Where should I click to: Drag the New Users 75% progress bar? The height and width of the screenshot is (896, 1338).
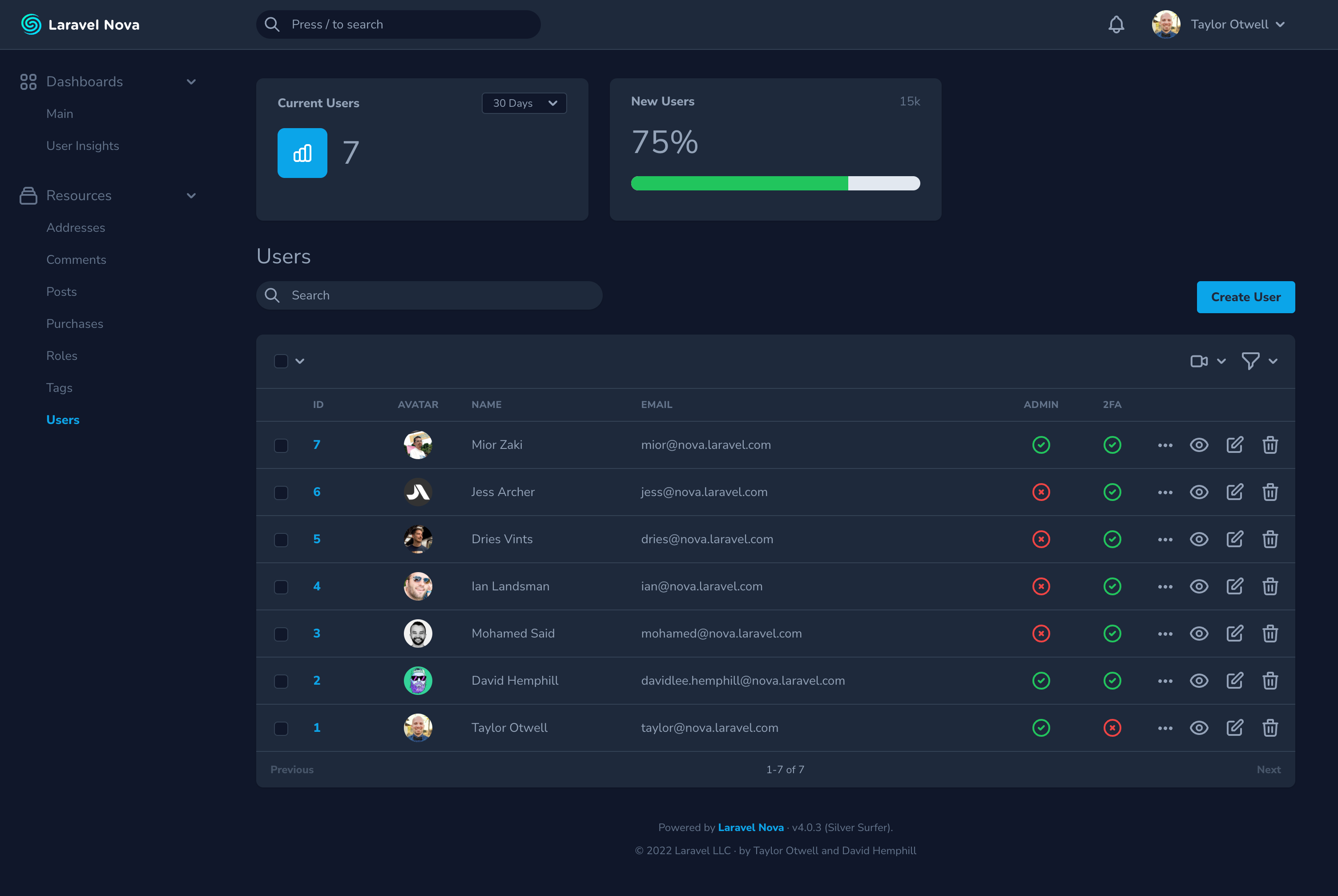point(774,182)
